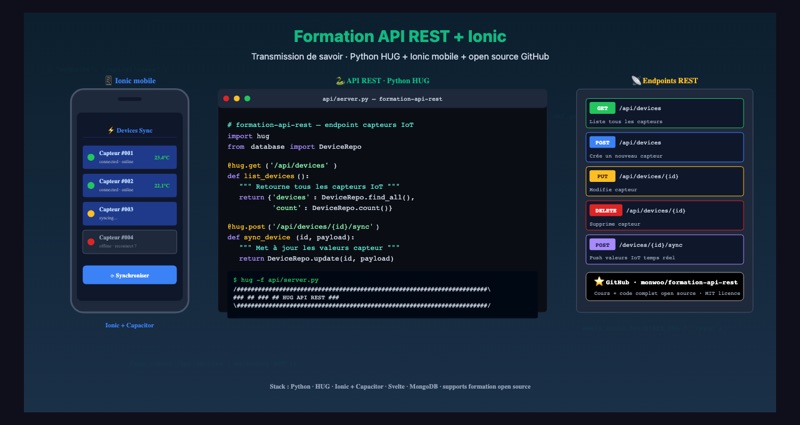
Task: Click 'def sync_device(id, payload):' code line
Action: [291, 237]
